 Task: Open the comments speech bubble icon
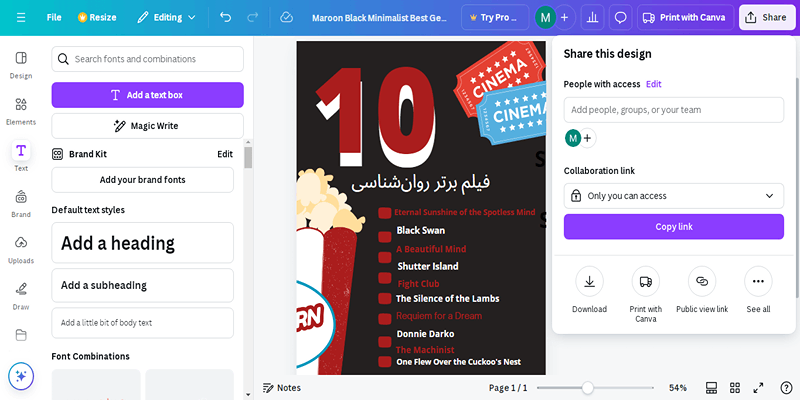(620, 17)
